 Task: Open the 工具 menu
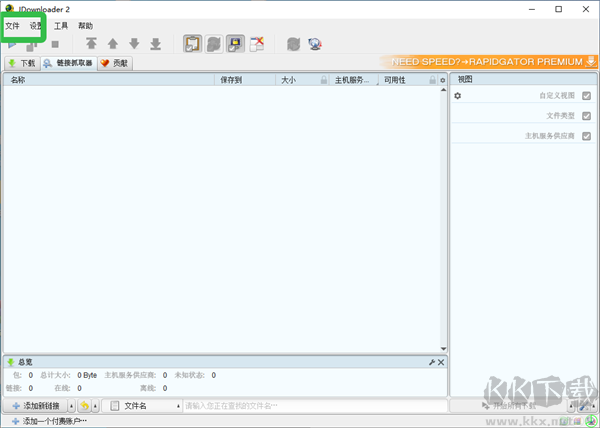tap(61, 26)
